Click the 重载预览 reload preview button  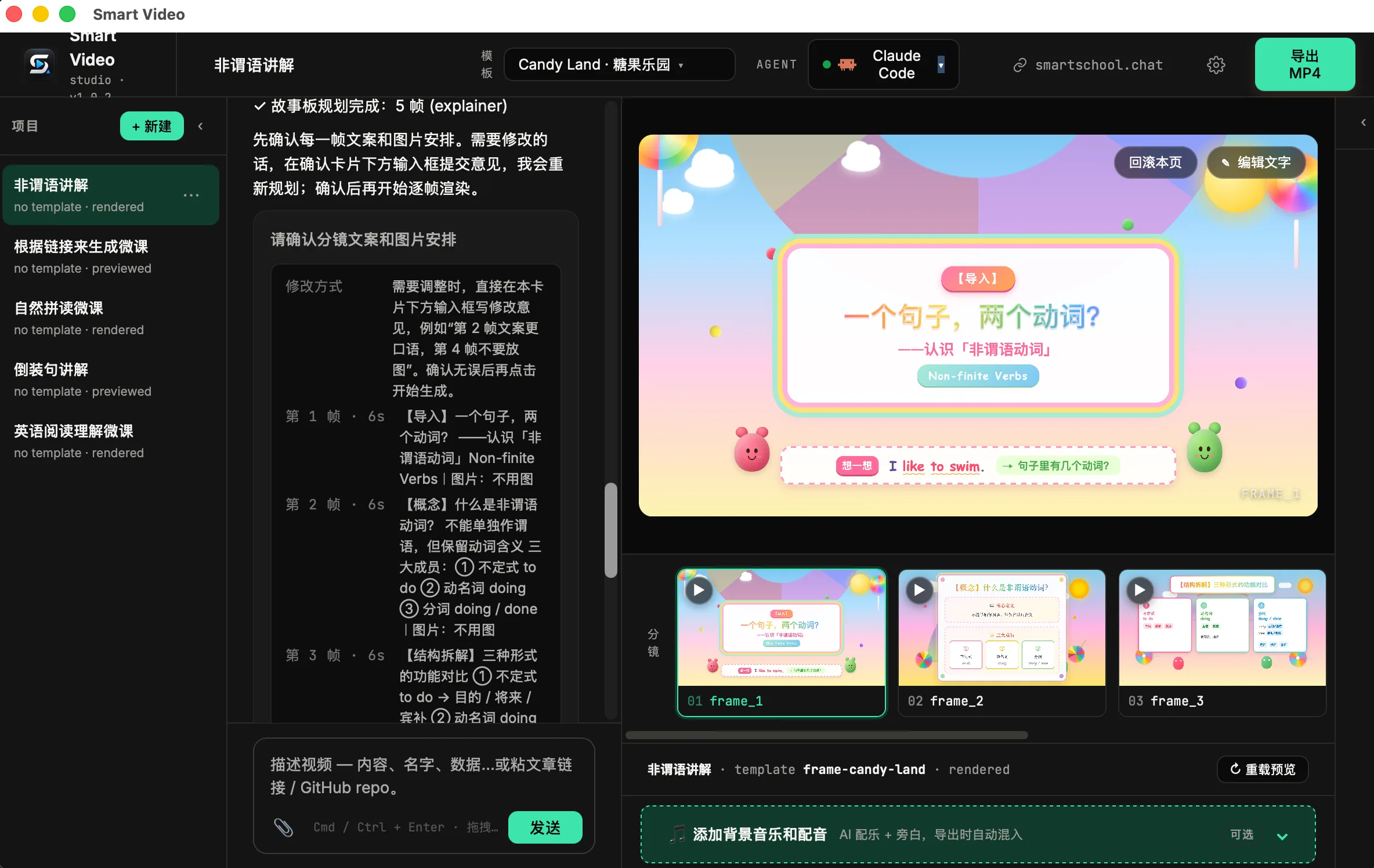tap(1262, 769)
